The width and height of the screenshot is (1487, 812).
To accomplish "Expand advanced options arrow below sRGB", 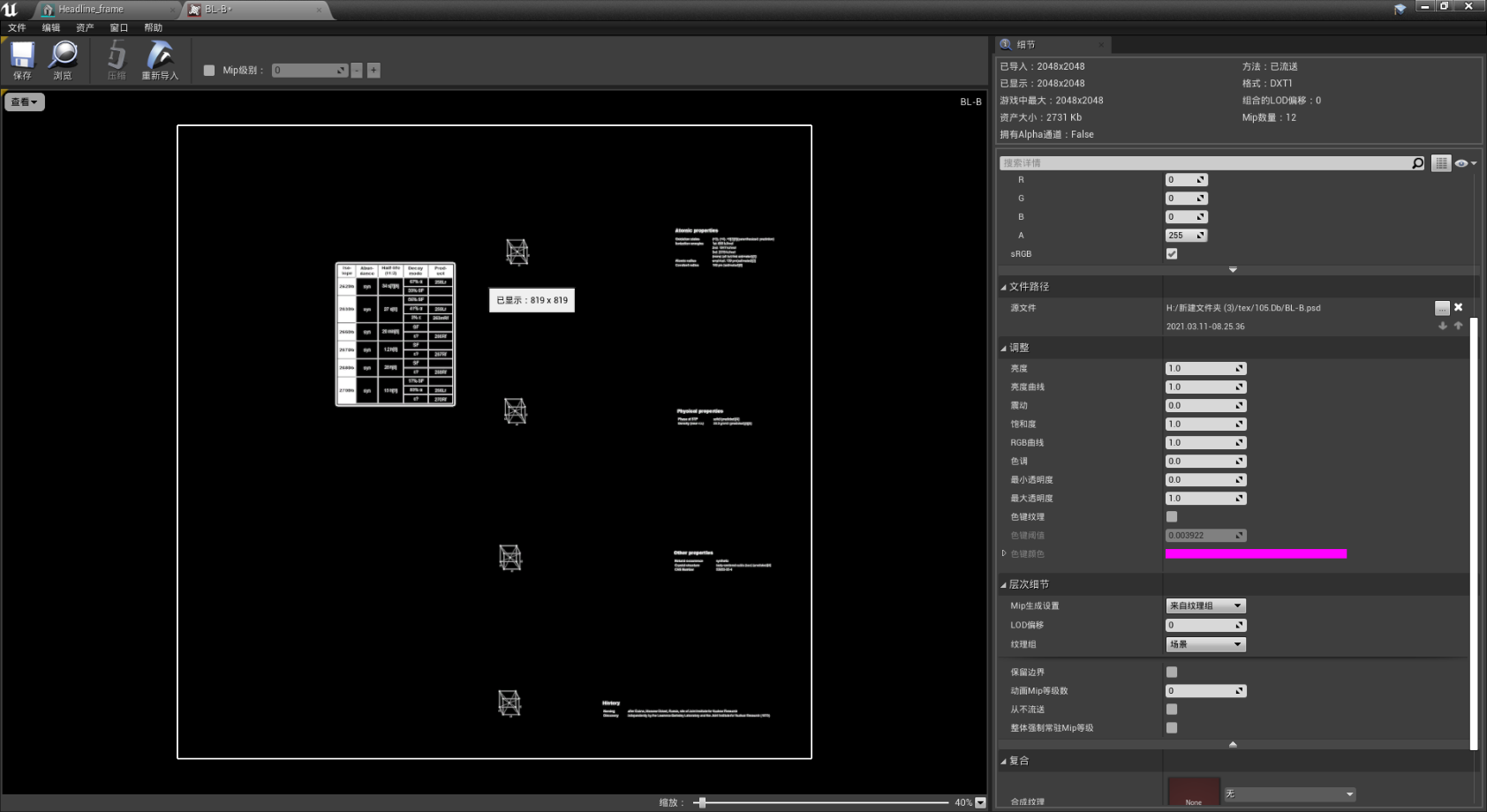I will [x=1233, y=270].
